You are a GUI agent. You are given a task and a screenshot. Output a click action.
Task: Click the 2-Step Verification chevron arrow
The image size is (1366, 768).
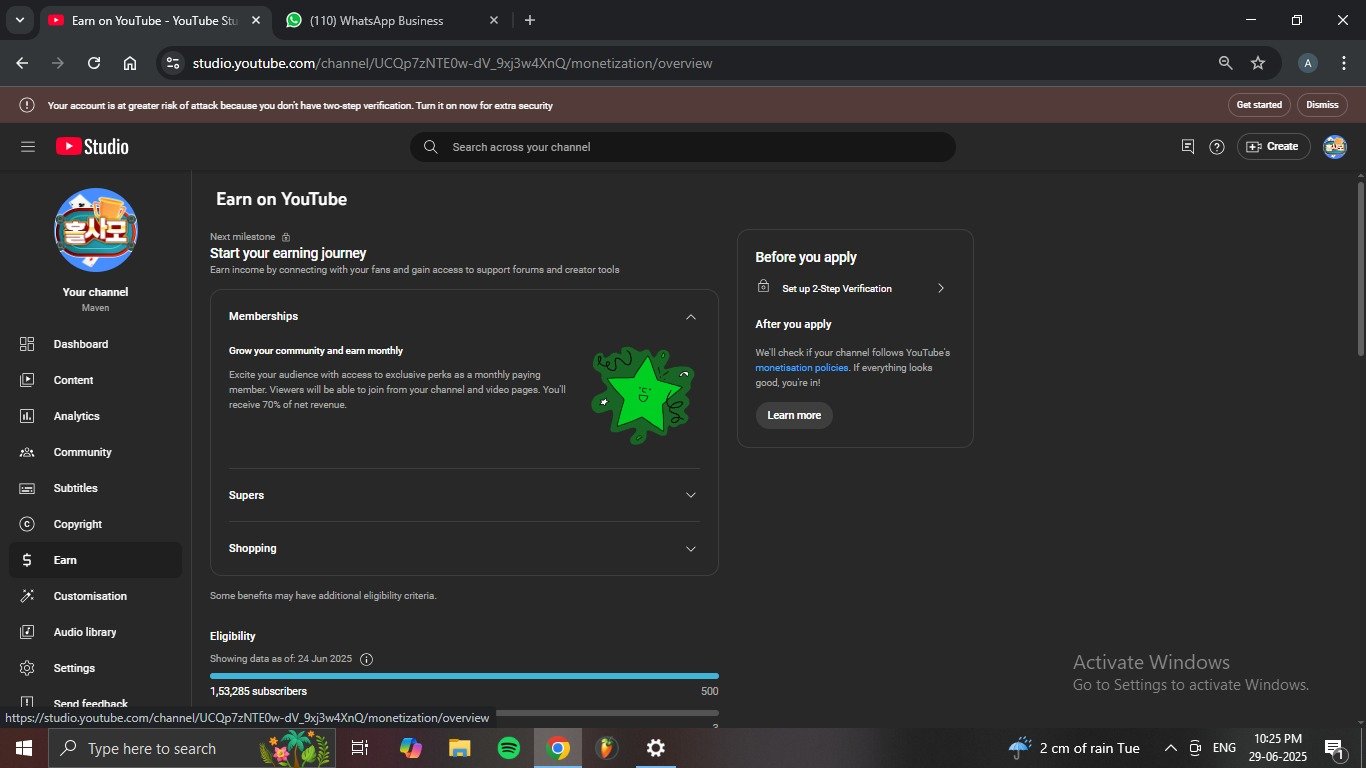point(940,288)
